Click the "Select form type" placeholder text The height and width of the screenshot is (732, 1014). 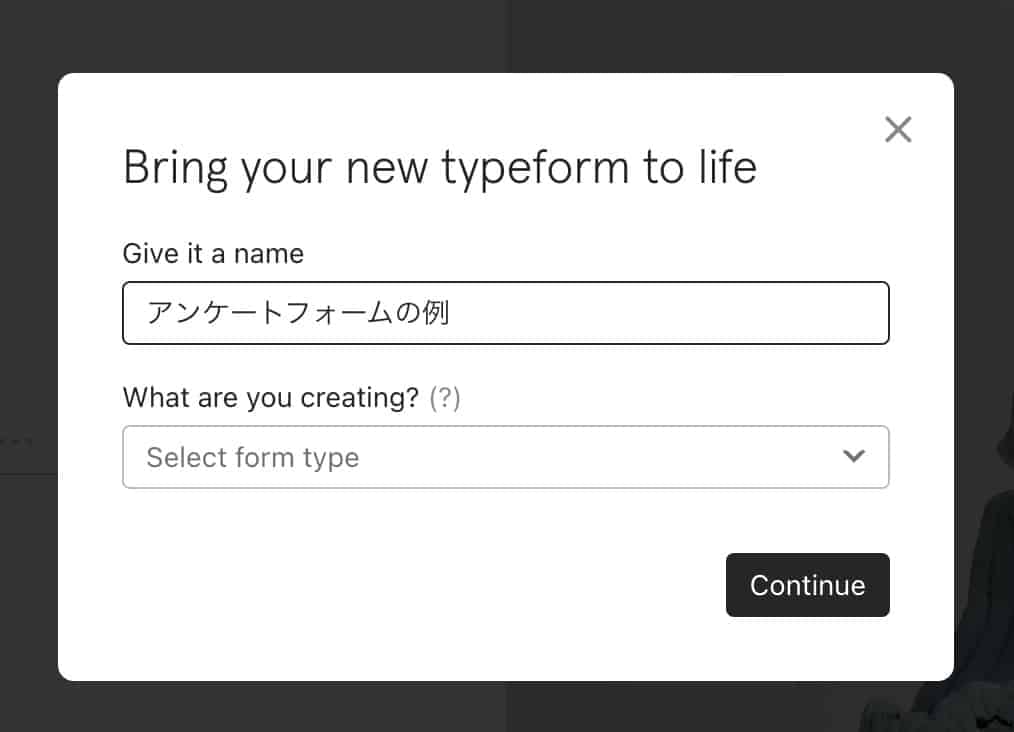(253, 458)
